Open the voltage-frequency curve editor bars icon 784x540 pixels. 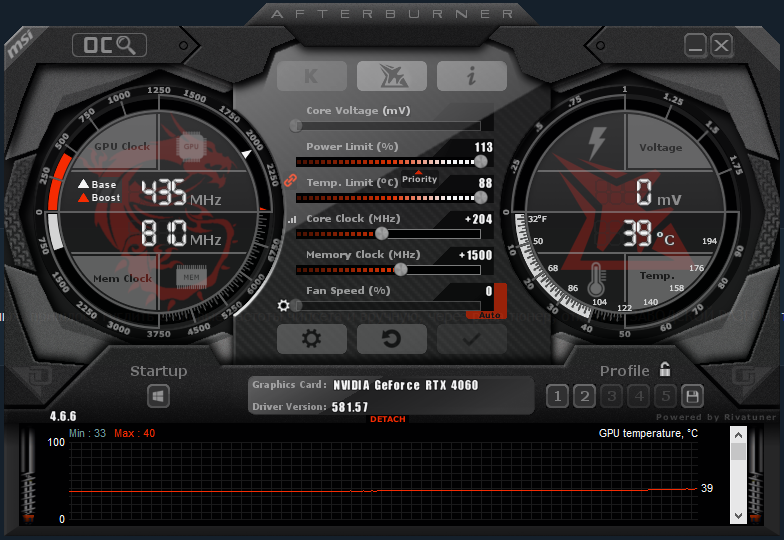(x=292, y=219)
